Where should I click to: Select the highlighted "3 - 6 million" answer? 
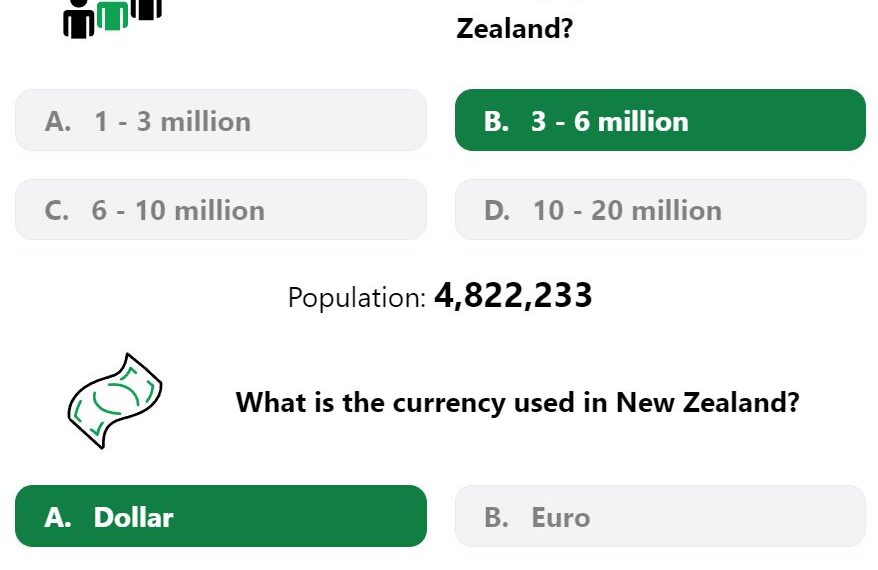661,120
